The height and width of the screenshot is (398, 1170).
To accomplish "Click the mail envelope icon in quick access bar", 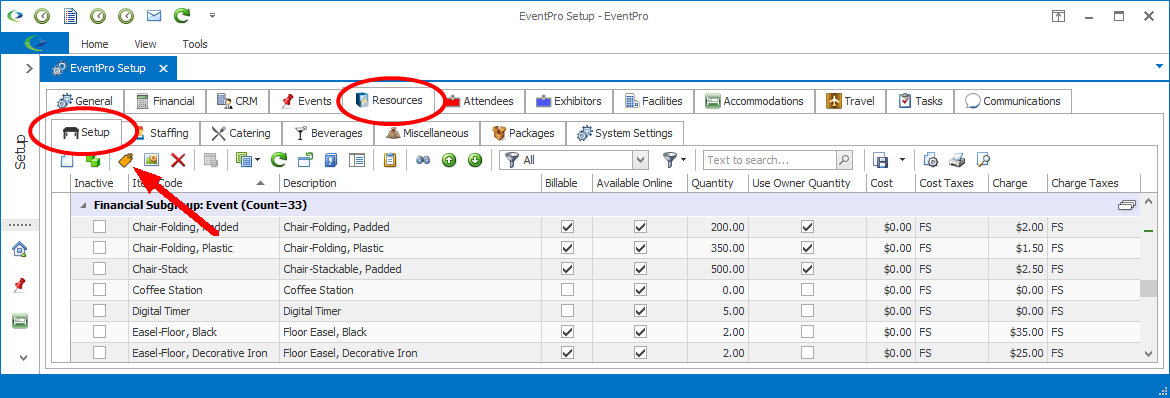I will (154, 15).
